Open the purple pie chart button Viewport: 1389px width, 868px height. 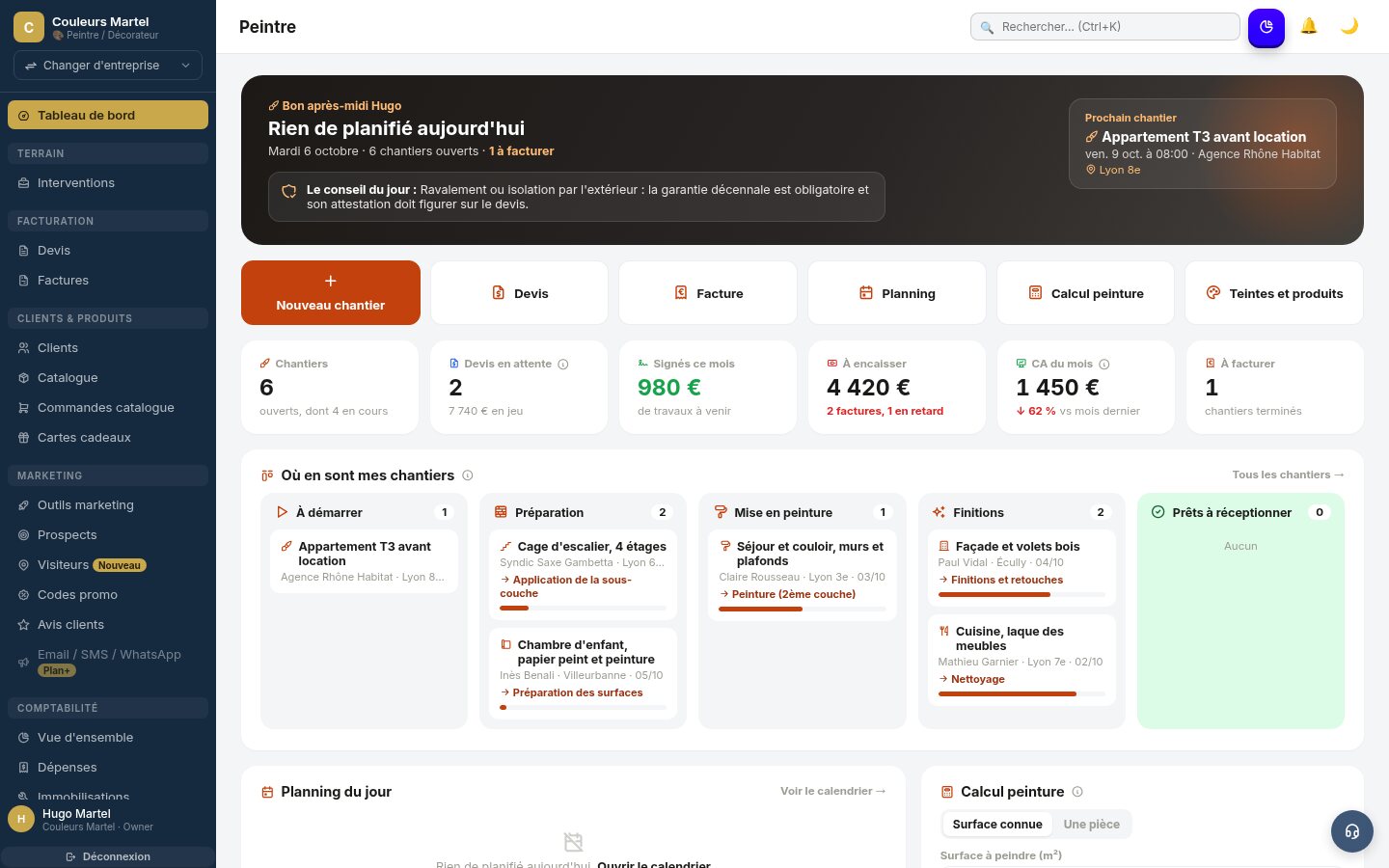coord(1266,27)
